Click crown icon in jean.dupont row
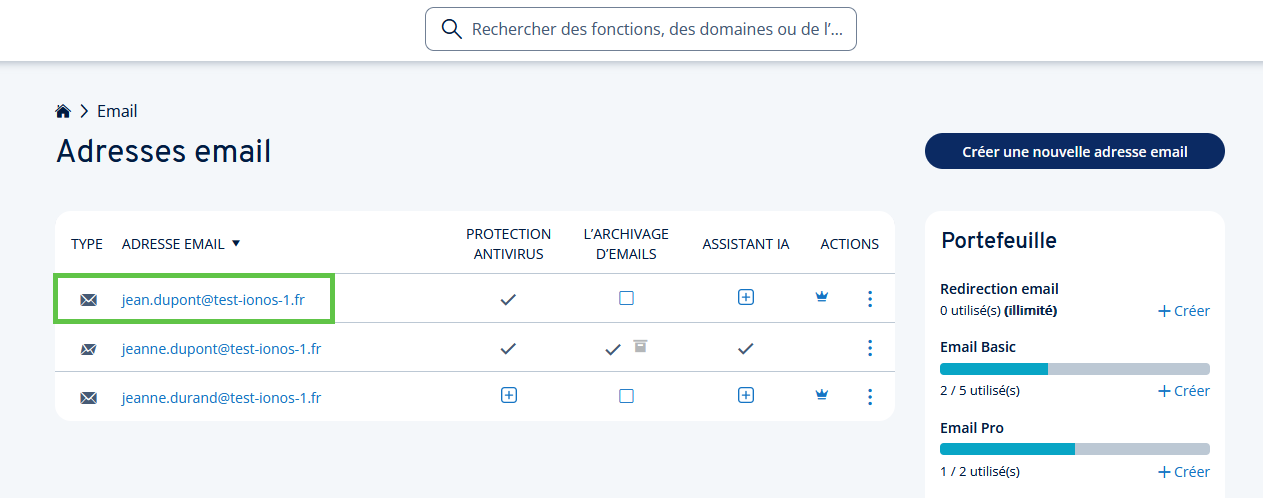The width and height of the screenshot is (1263, 498). click(x=822, y=297)
